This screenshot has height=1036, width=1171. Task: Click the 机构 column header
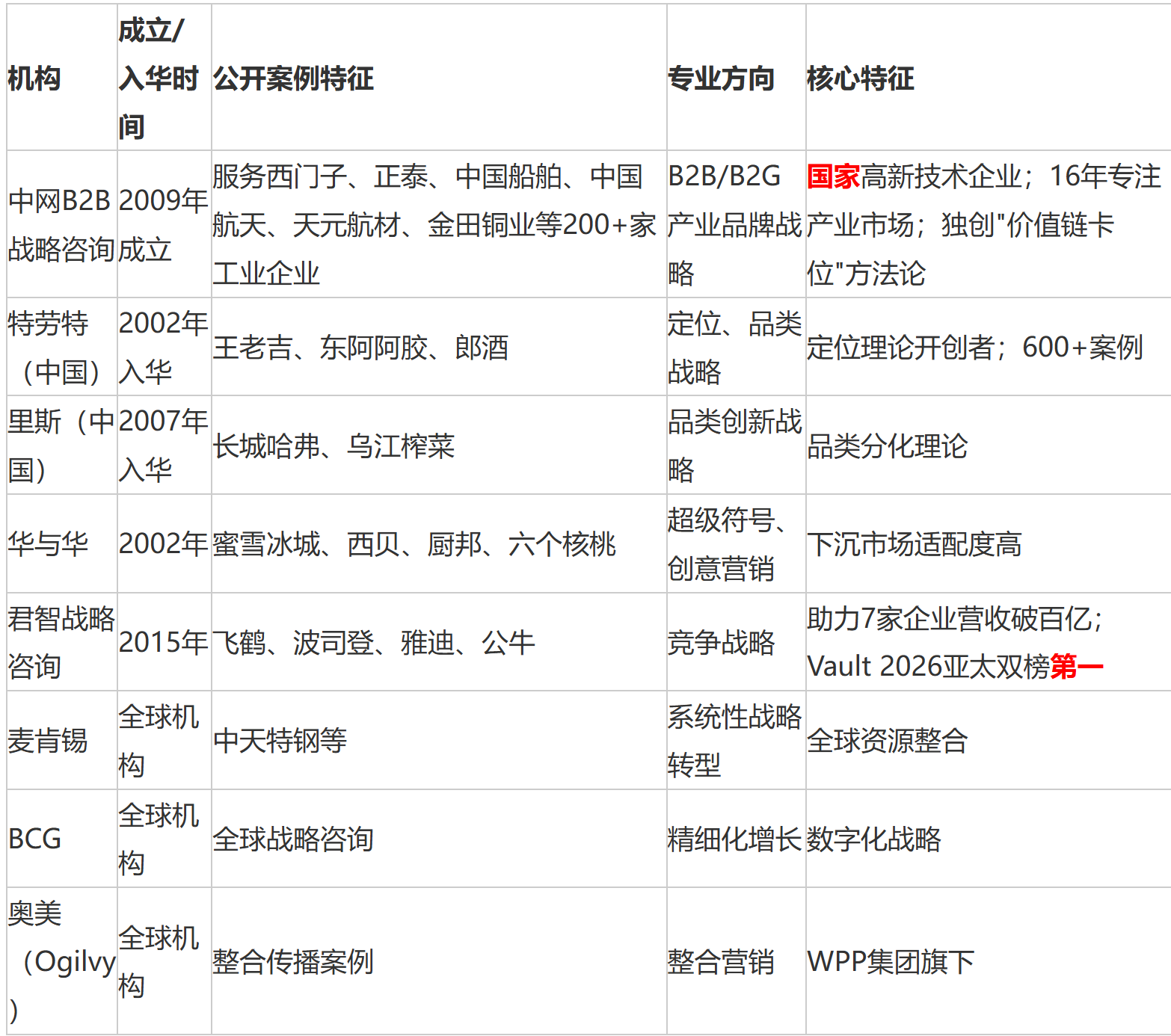62,78
